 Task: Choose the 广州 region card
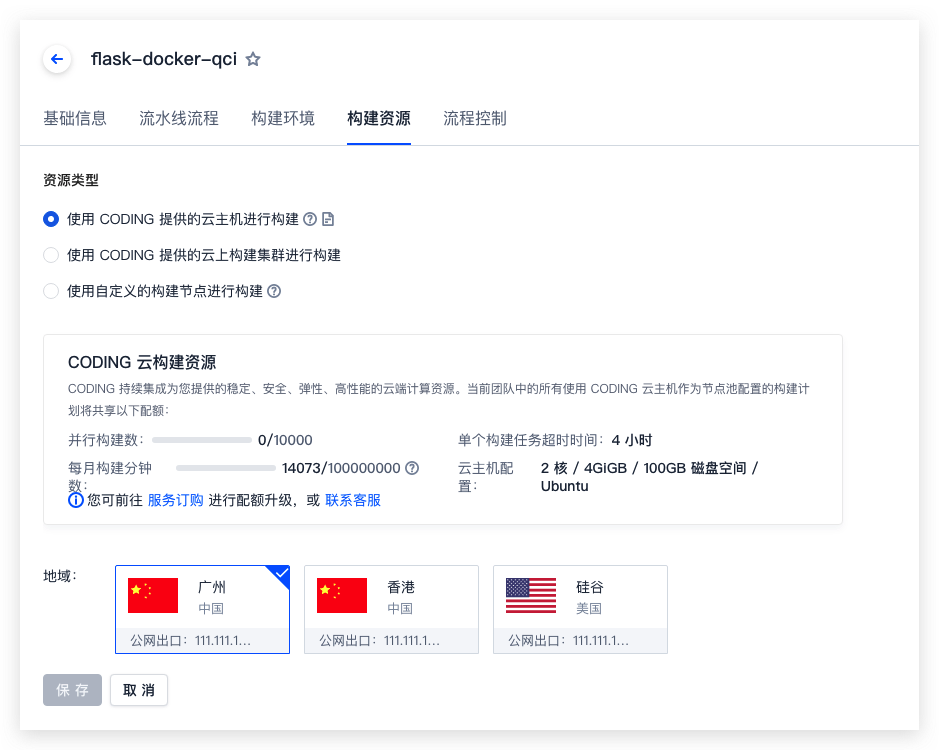202,609
